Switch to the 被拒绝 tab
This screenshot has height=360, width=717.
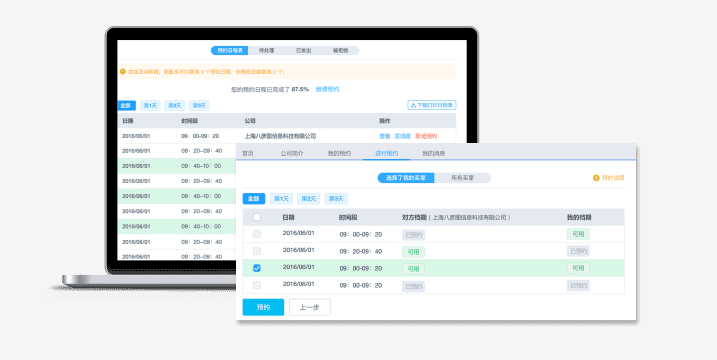click(340, 51)
